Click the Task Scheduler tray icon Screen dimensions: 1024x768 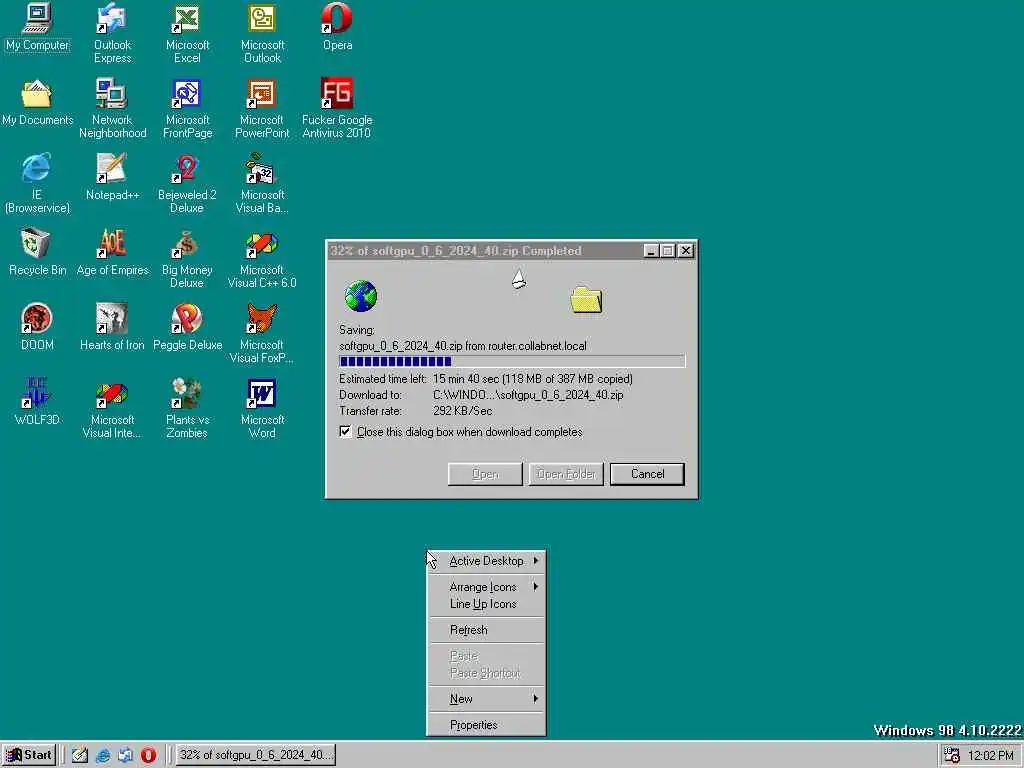point(952,756)
